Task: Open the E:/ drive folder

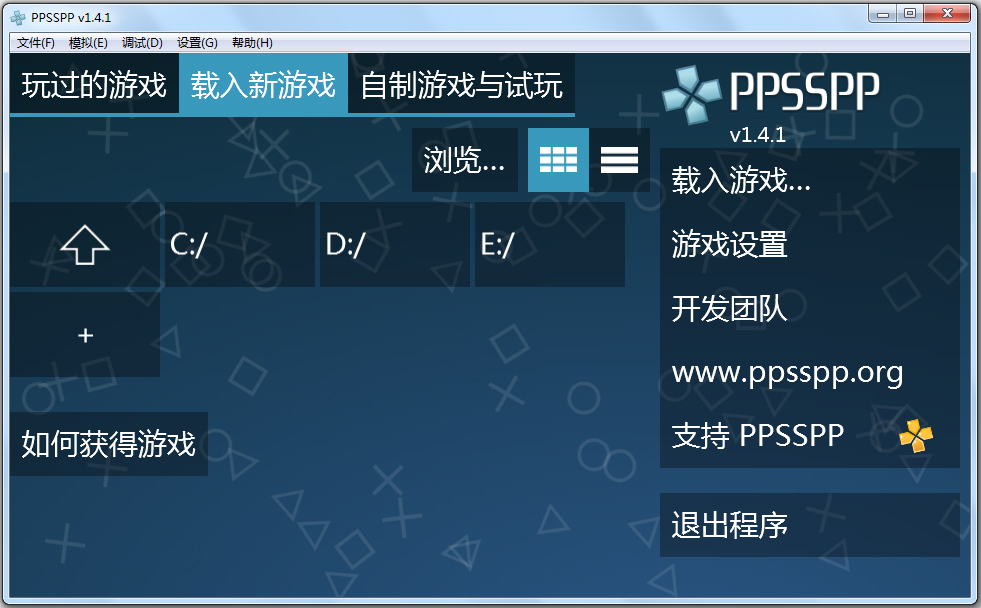Action: coord(550,245)
